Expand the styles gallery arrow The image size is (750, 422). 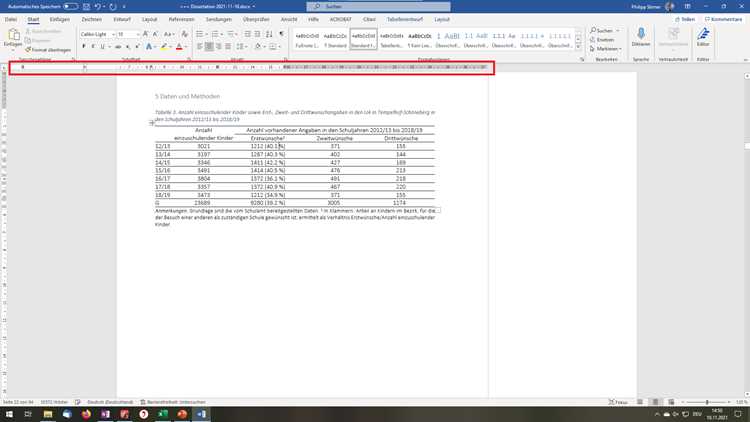tap(578, 48)
